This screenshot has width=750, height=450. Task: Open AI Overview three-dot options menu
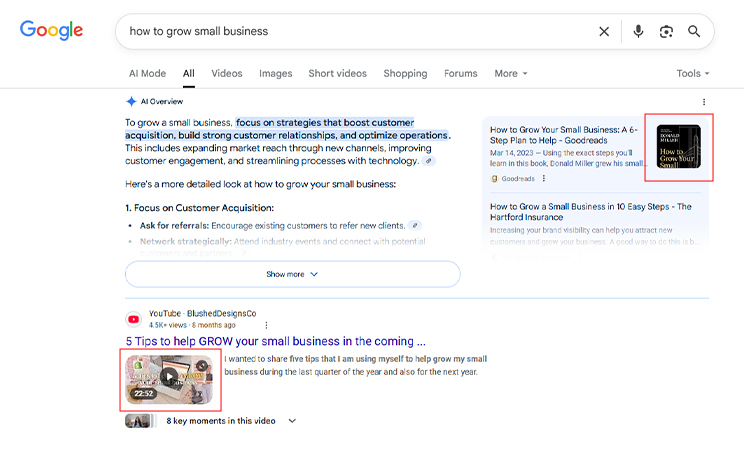pyautogui.click(x=704, y=102)
